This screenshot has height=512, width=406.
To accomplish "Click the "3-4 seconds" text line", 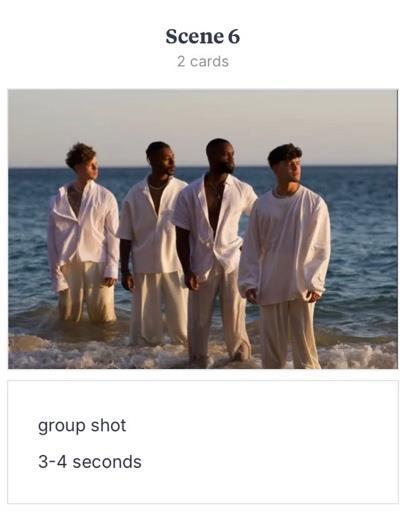I will [90, 462].
